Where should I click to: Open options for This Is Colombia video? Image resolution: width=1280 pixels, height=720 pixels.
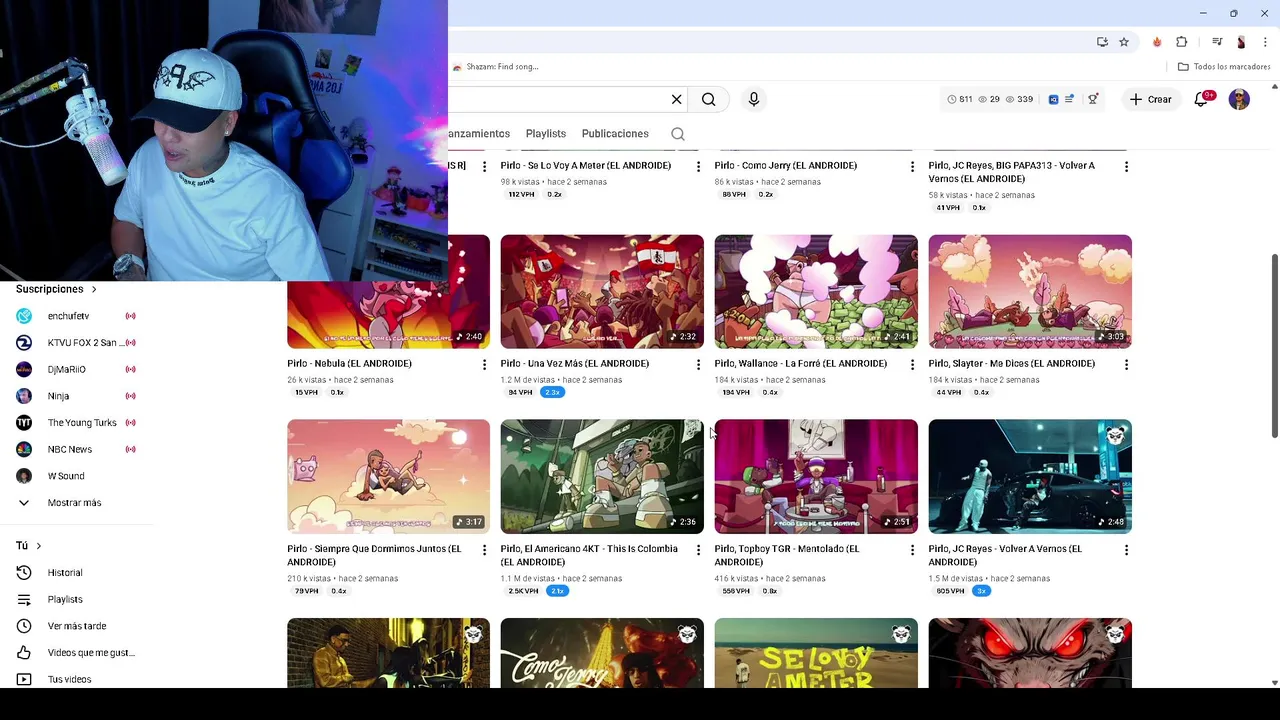(698, 550)
